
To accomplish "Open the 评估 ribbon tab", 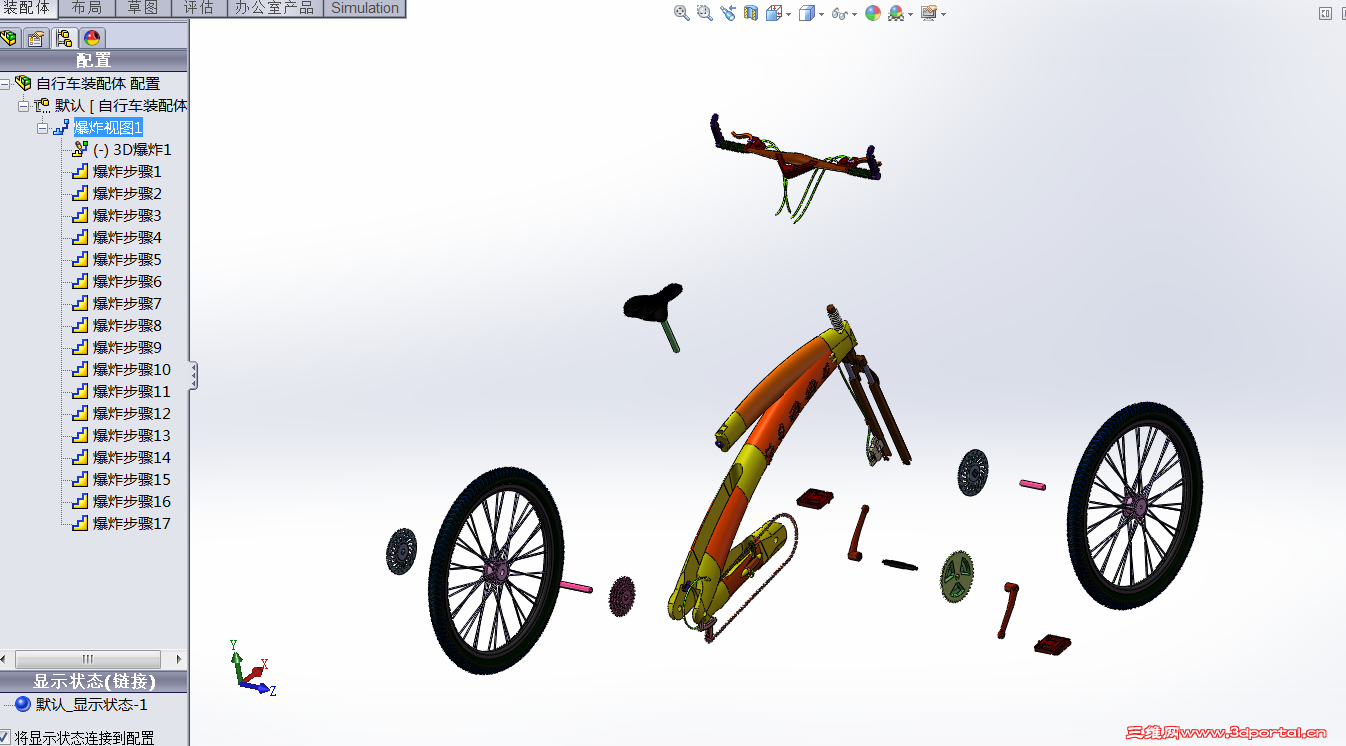I will (x=198, y=8).
